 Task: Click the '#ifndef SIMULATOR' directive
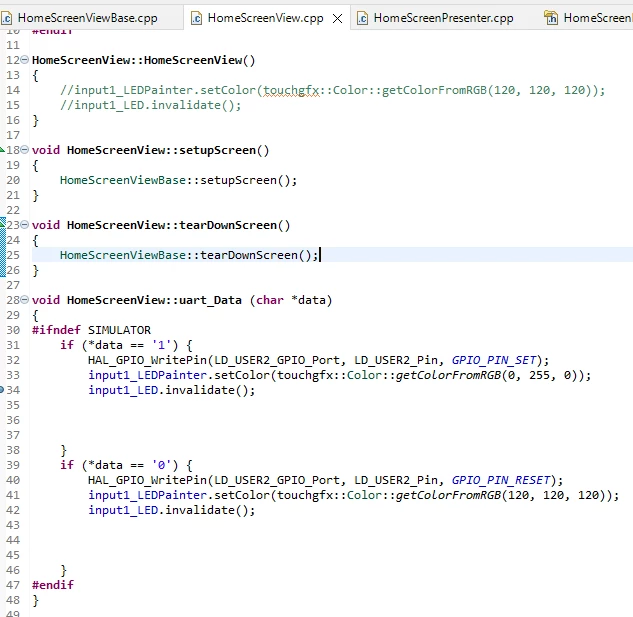tap(91, 330)
